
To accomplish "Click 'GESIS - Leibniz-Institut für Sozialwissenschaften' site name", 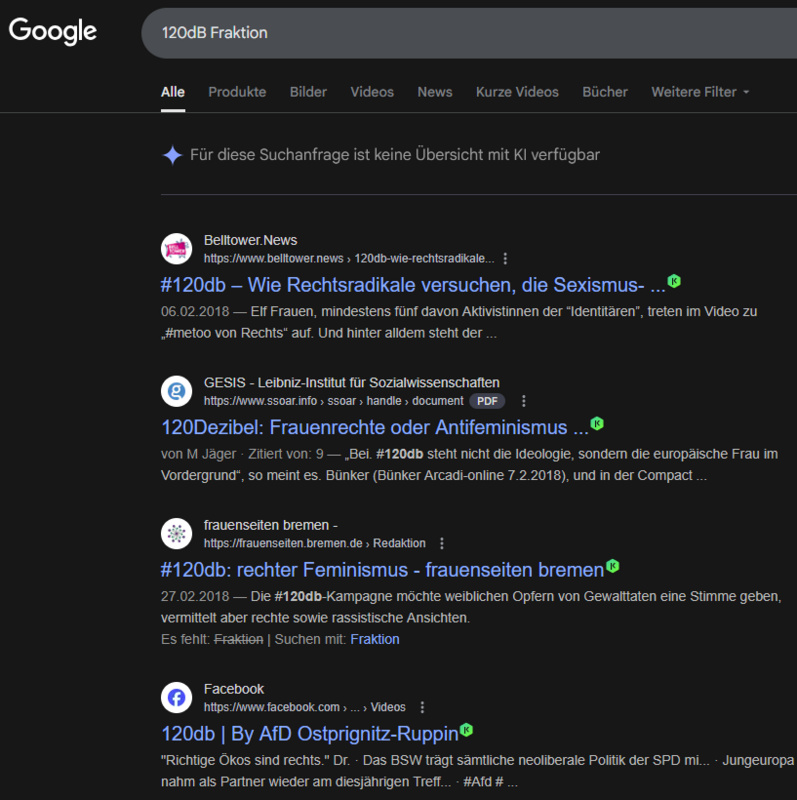I will pos(352,383).
